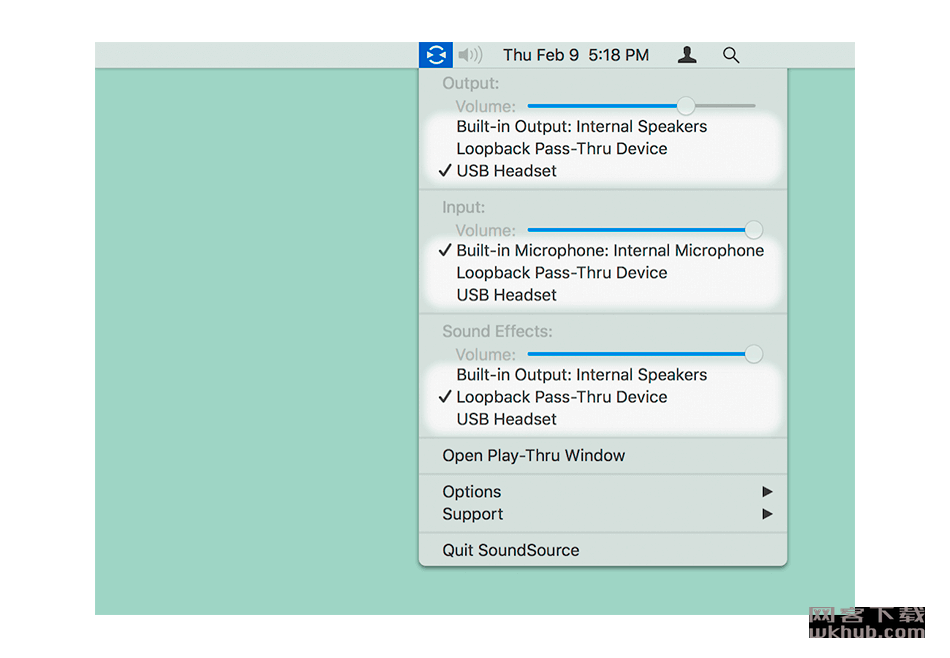
Task: Expand the Support submenu
Action: click(x=603, y=514)
